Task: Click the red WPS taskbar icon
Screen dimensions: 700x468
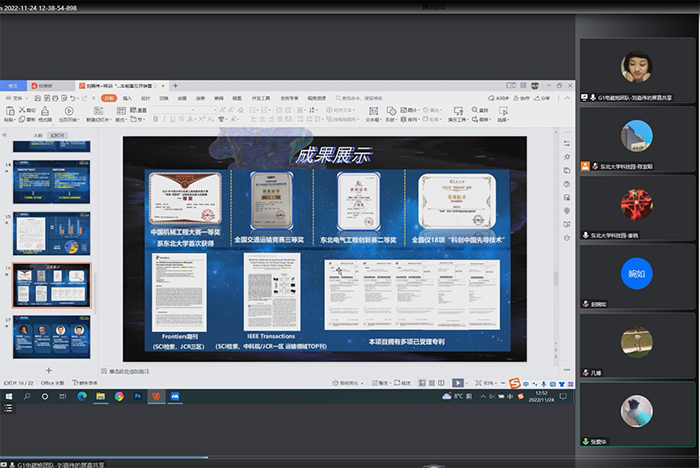Action: tap(156, 397)
